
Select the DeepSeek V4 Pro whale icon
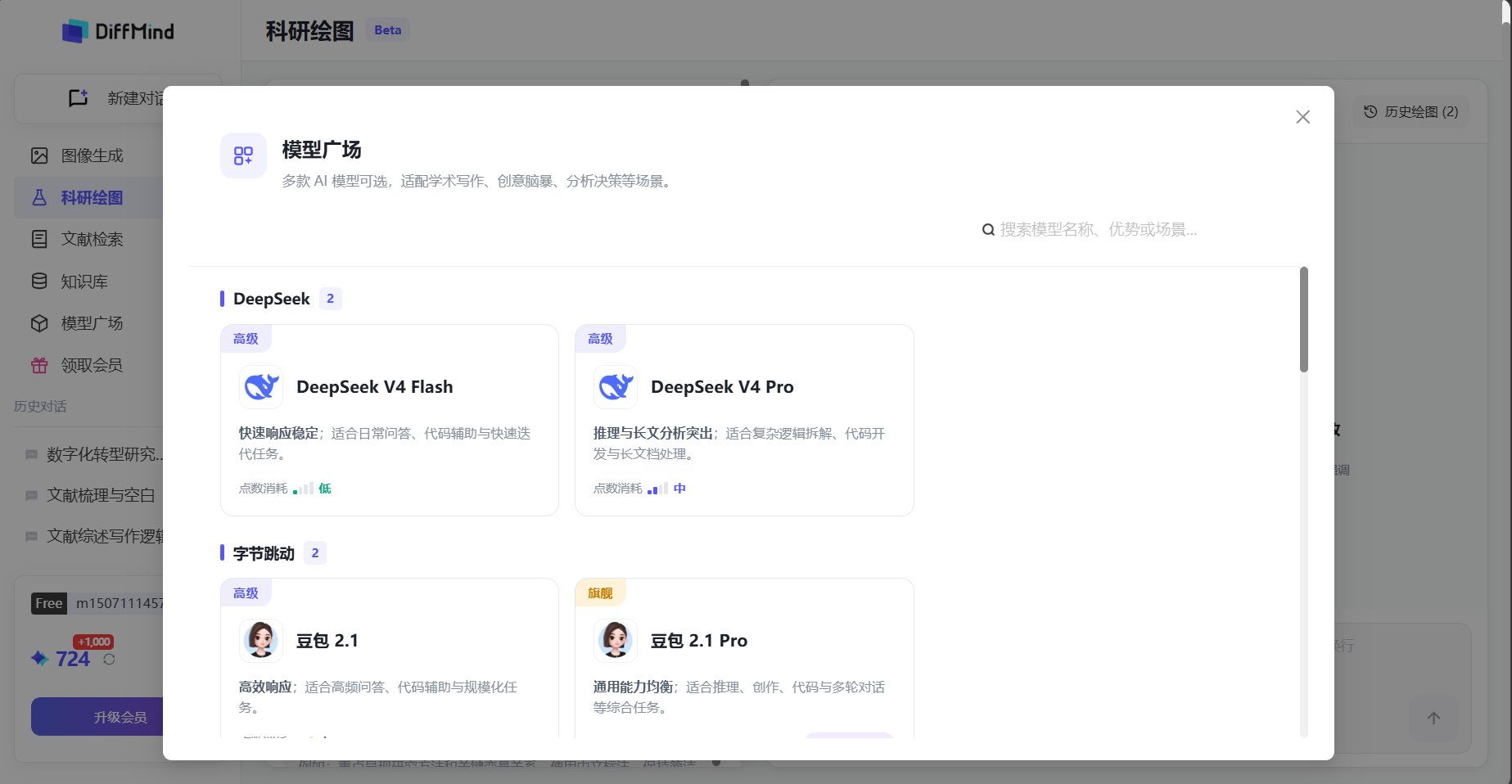click(616, 386)
